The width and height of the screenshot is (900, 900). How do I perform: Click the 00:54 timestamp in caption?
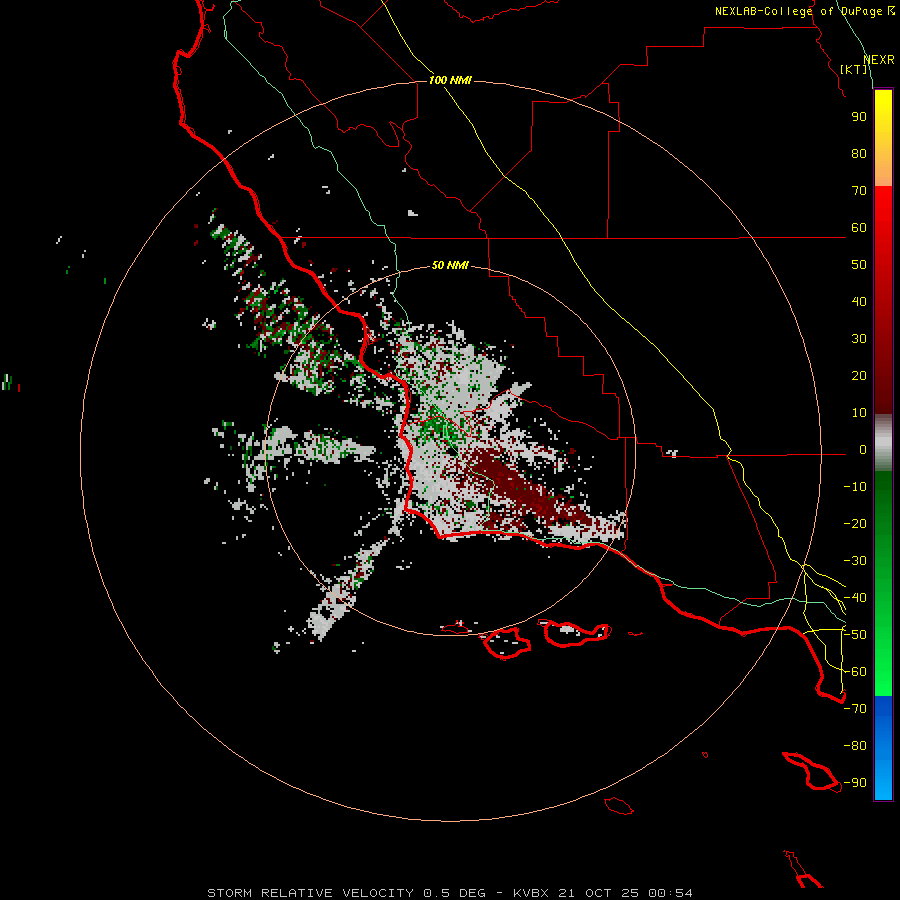point(671,893)
